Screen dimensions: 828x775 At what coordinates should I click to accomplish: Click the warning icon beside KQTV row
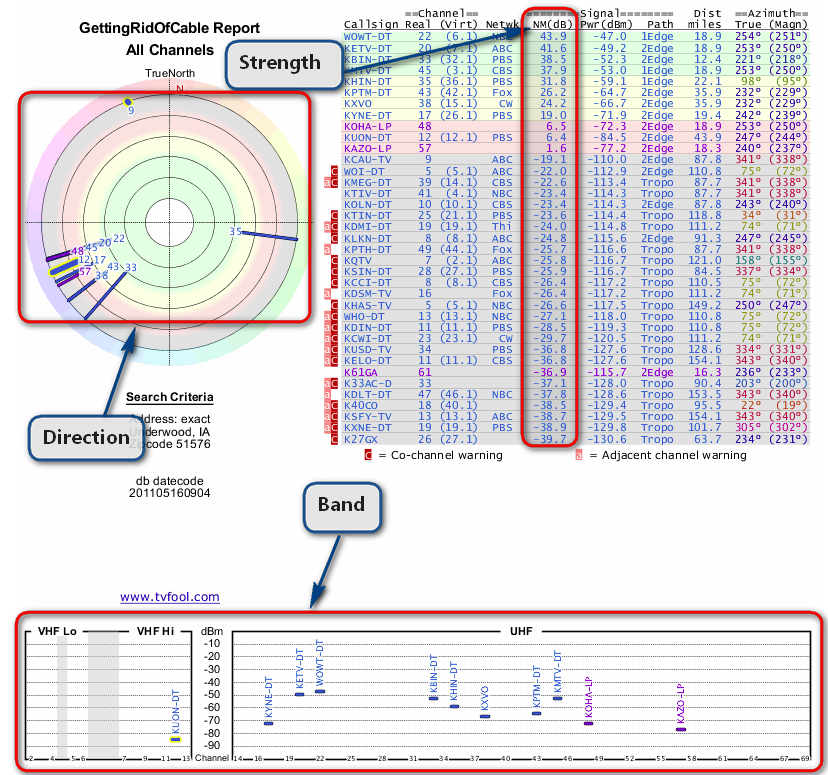[336, 260]
